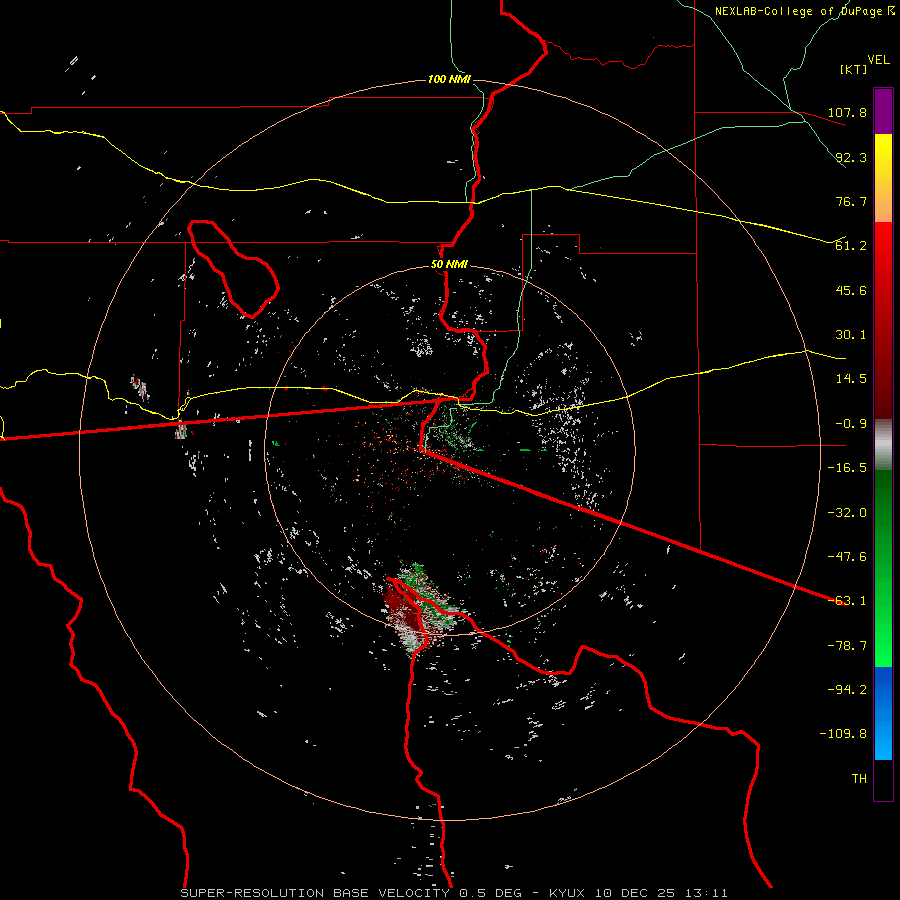The image size is (900, 900).
Task: Click the 30.1 velocity scale value
Action: click(x=851, y=334)
